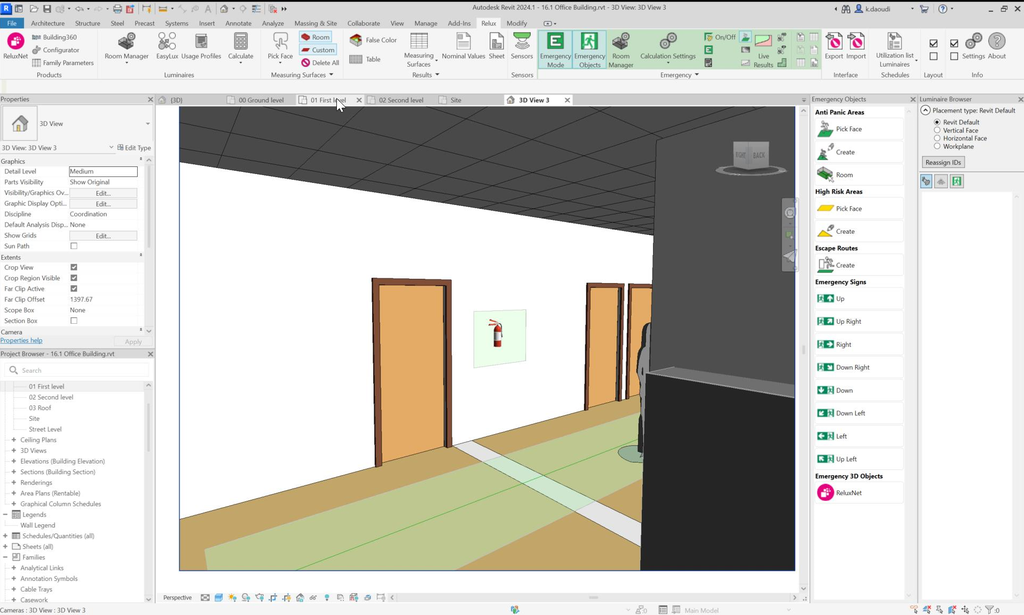Image resolution: width=1024 pixels, height=615 pixels.
Task: Open Relux Settings
Action: (x=973, y=46)
